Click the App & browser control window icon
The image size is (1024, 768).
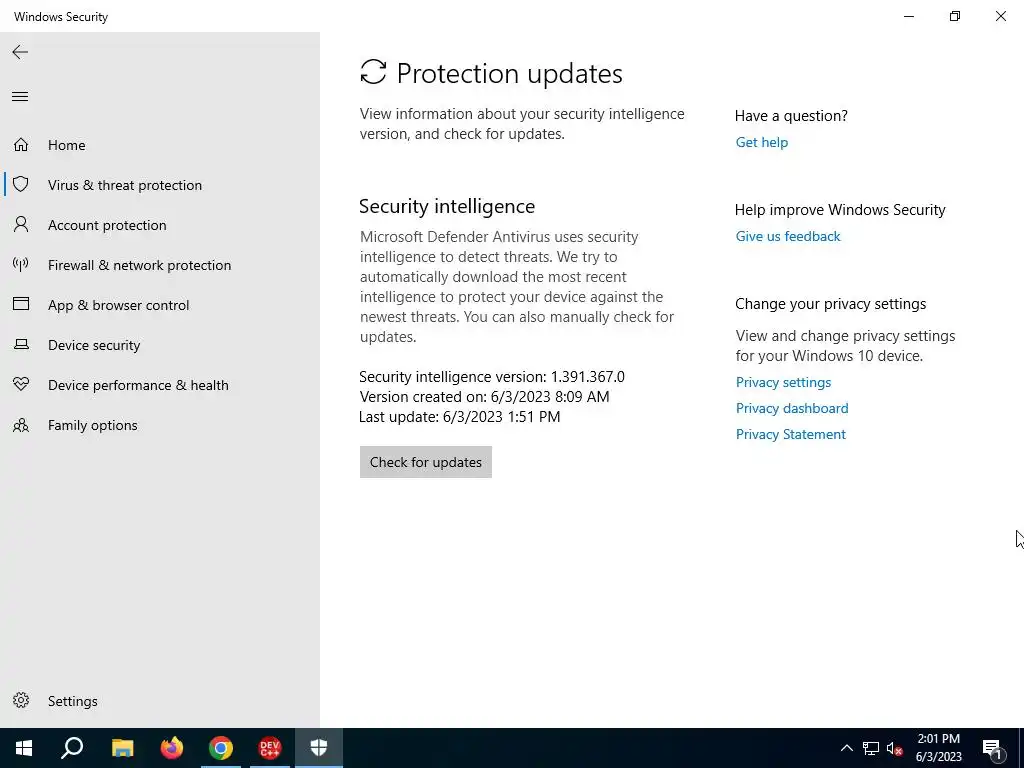tap(21, 304)
